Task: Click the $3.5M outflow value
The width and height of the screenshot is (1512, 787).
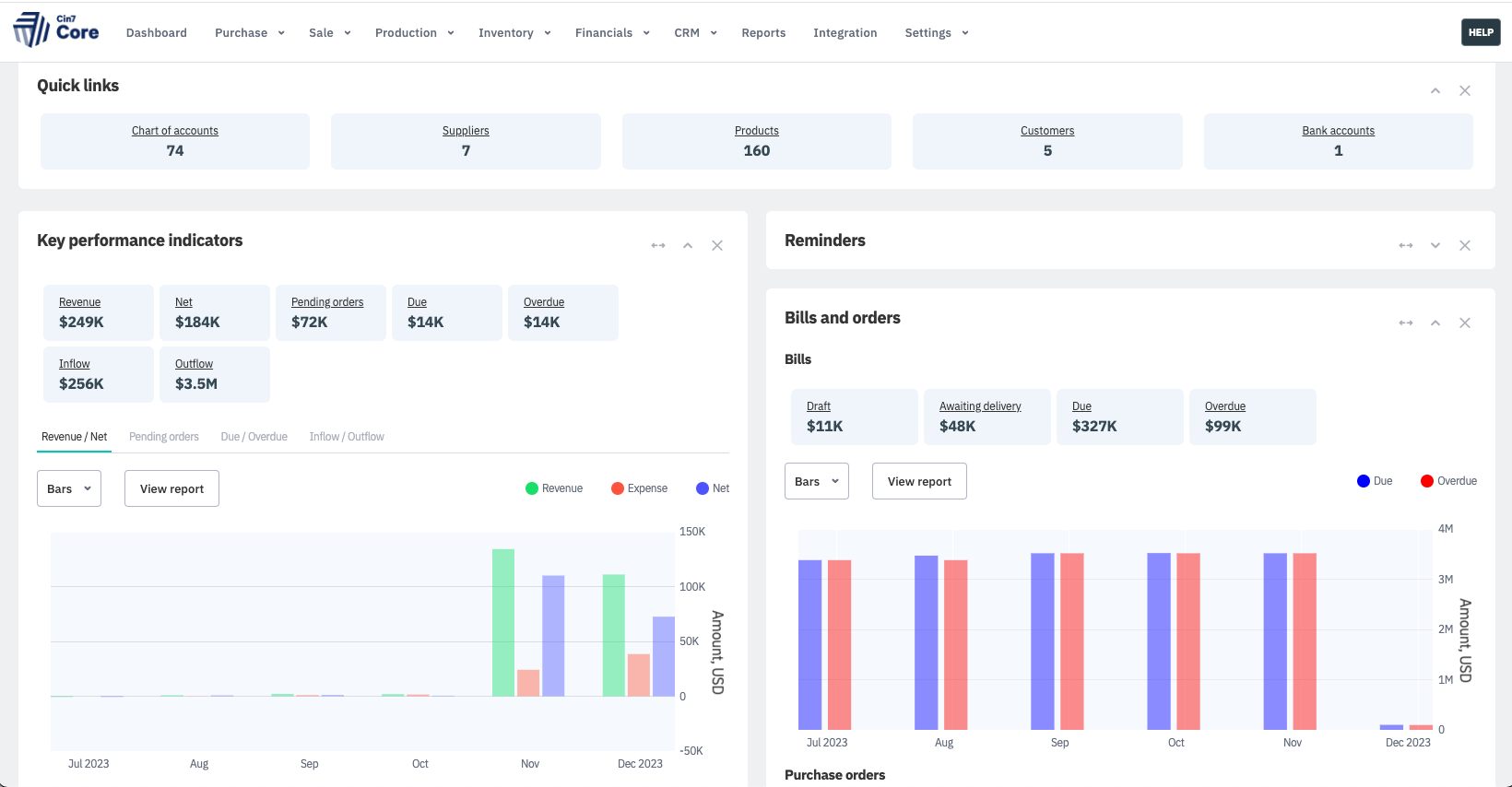Action: point(196,384)
